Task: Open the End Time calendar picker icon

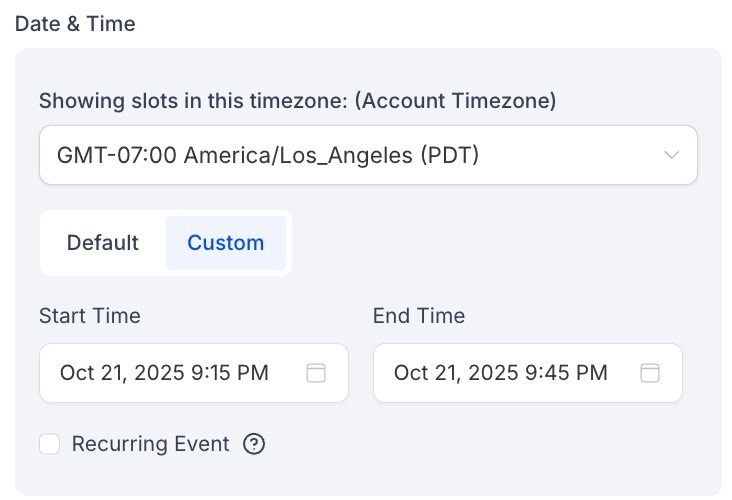Action: pyautogui.click(x=650, y=373)
